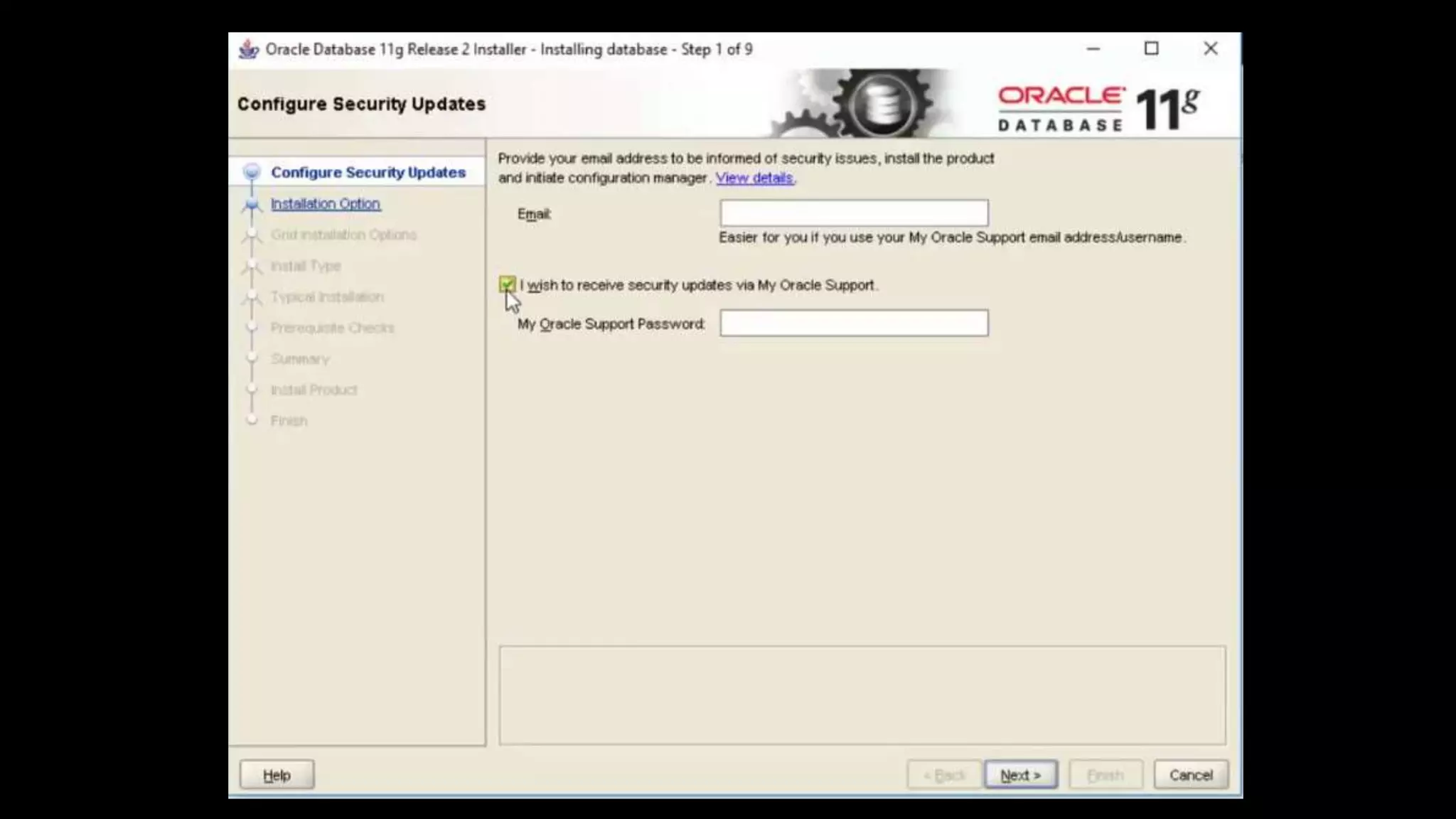This screenshot has height=819, width=1456.
Task: Select the Configure Security Updates step
Action: pos(368,173)
